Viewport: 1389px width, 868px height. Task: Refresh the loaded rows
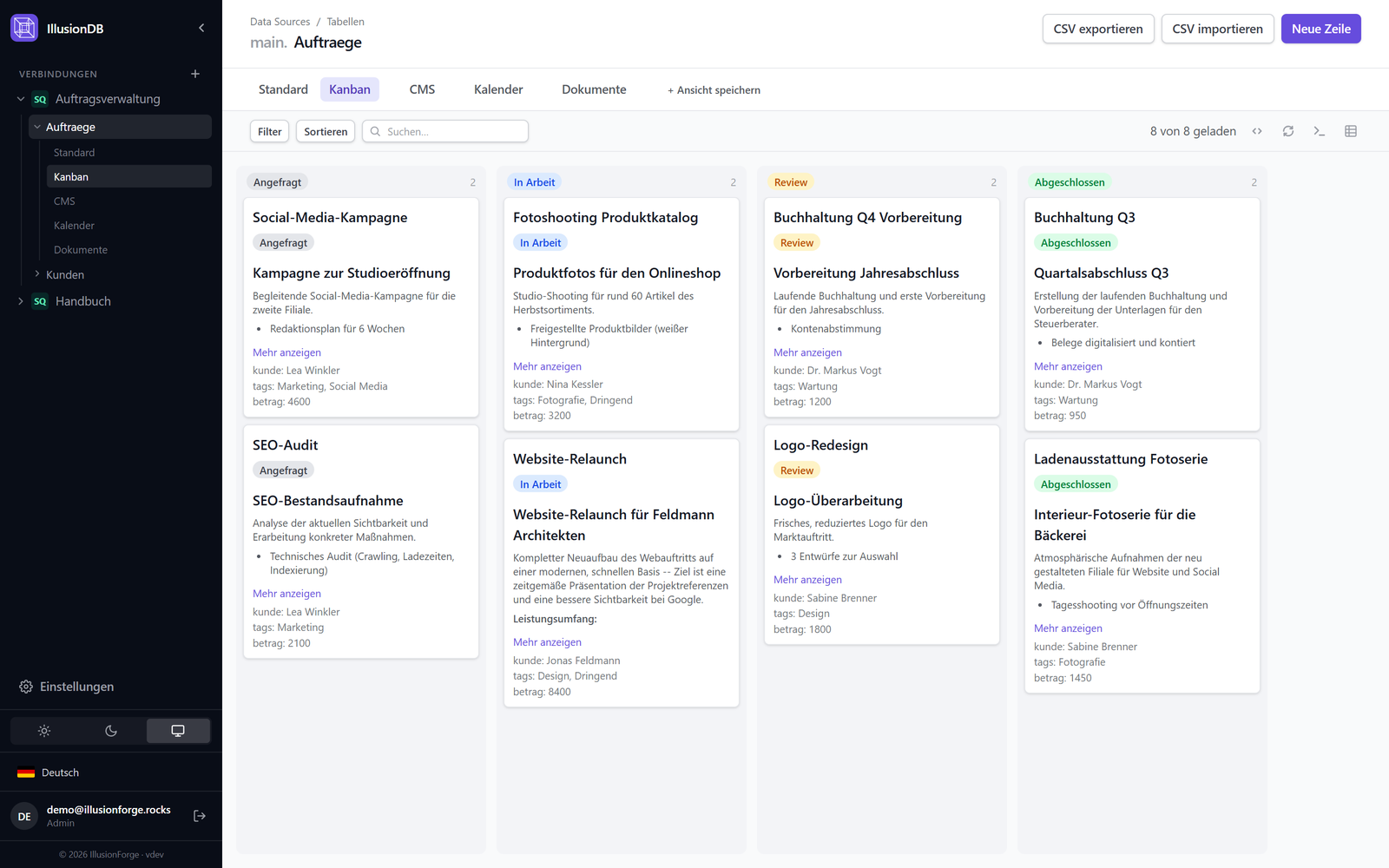[1288, 131]
